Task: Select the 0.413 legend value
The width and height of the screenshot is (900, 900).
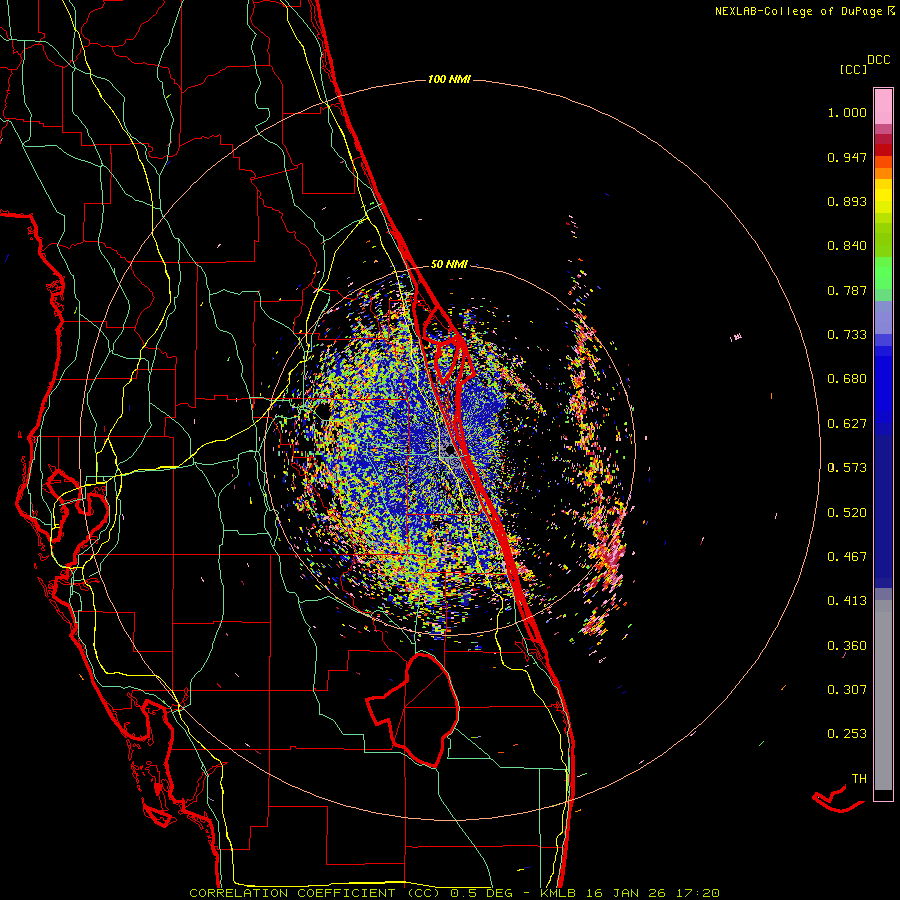Action: pyautogui.click(x=847, y=601)
